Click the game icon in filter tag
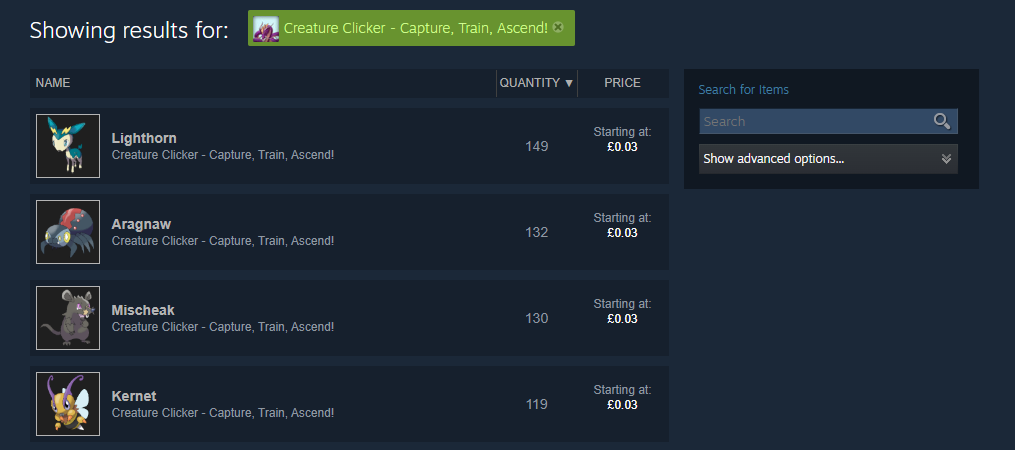This screenshot has height=450, width=1015. [266, 29]
